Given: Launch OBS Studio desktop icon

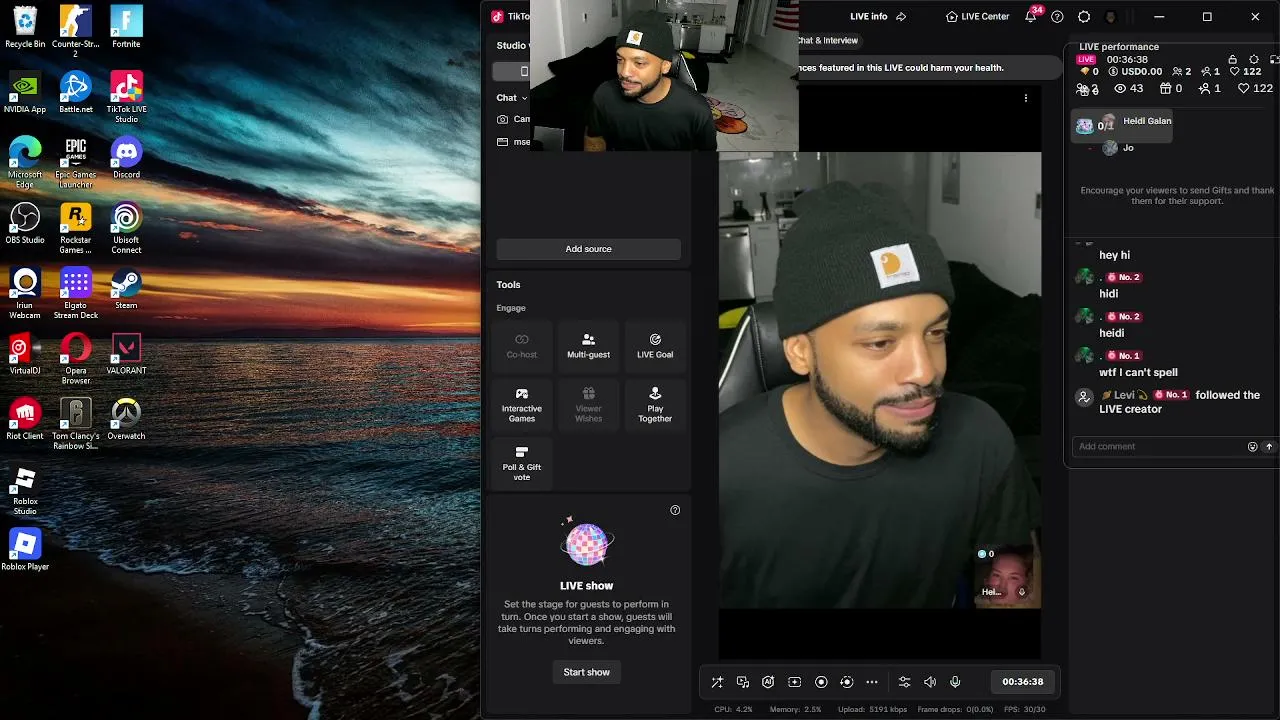Looking at the screenshot, I should [25, 223].
